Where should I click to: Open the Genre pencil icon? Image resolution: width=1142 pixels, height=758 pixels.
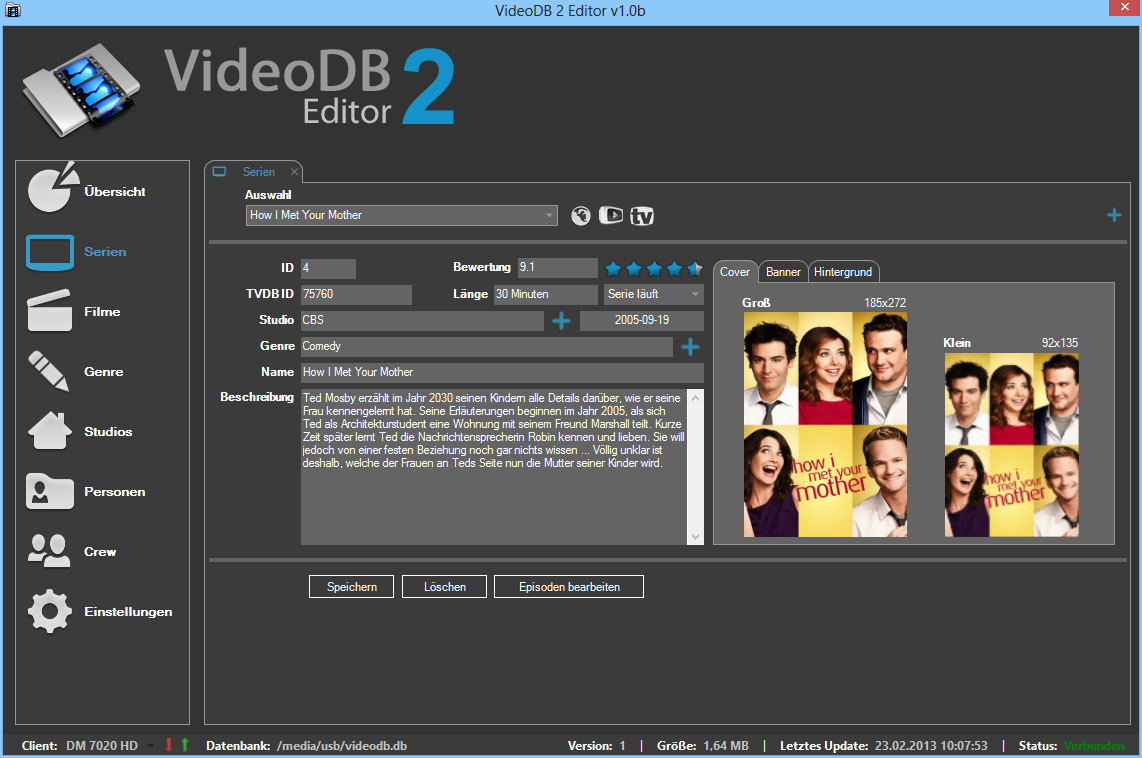coord(48,371)
